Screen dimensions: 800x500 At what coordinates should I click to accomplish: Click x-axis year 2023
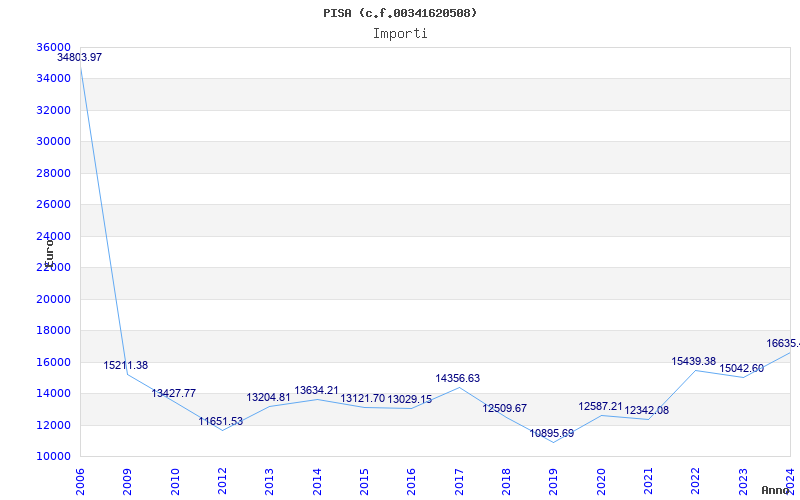[x=743, y=482]
